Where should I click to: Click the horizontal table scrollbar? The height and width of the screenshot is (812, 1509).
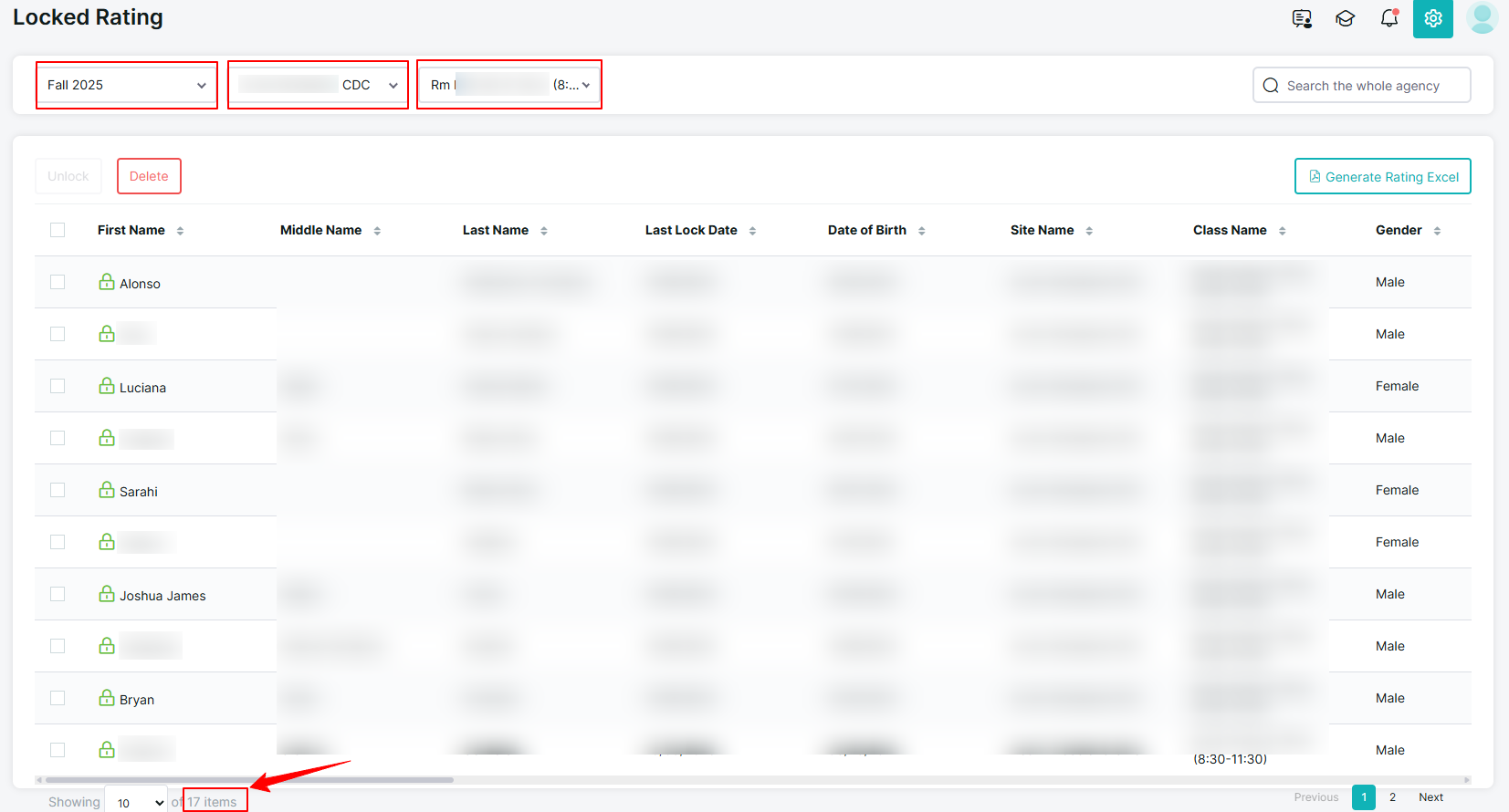tap(249, 780)
